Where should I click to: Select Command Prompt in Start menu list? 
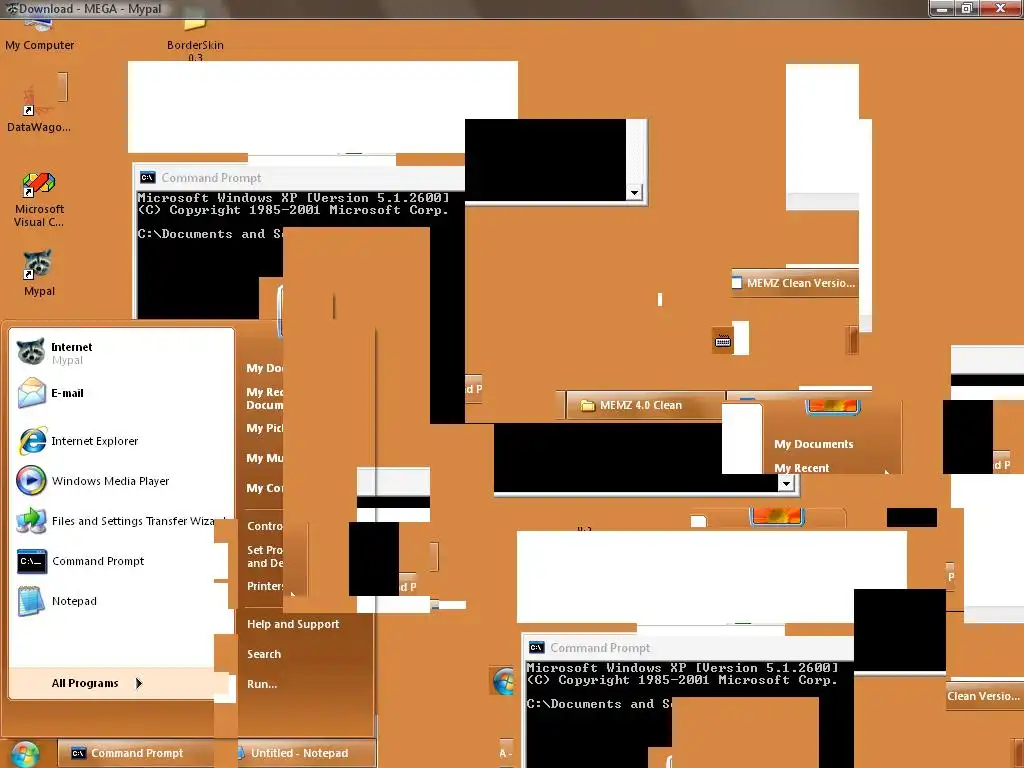coord(98,561)
